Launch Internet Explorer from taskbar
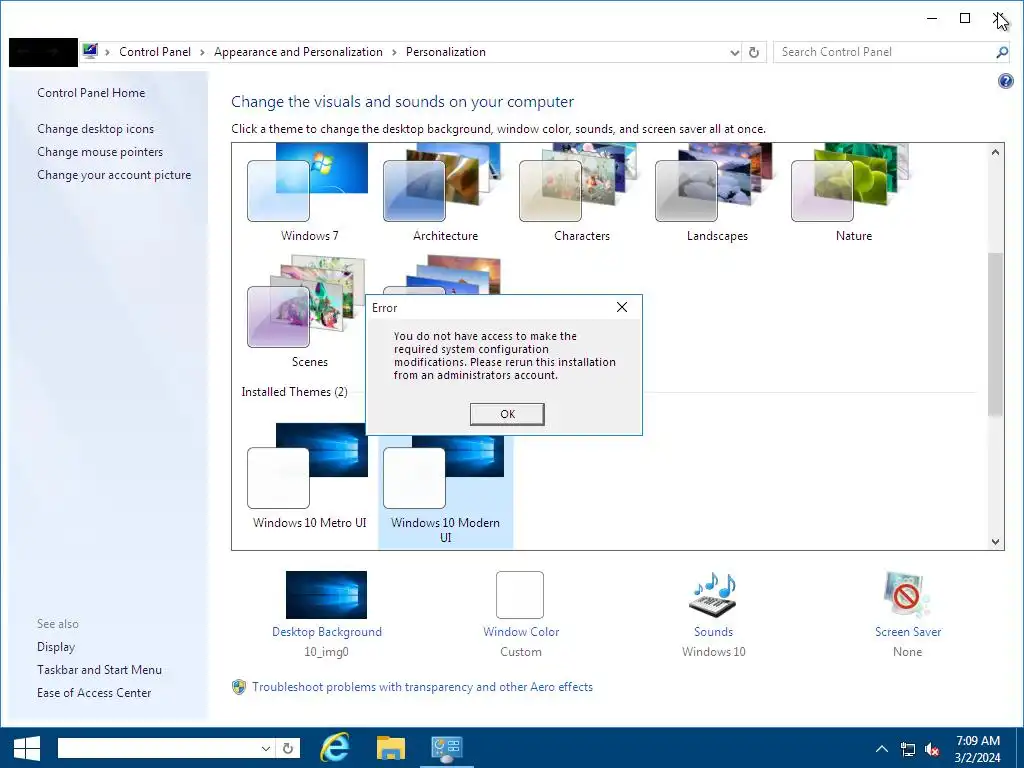This screenshot has width=1024, height=768. pos(334,748)
